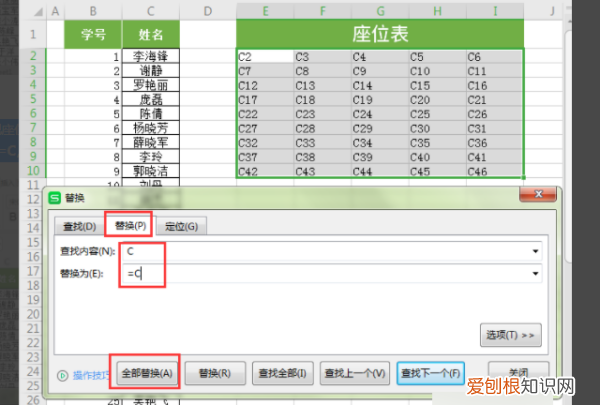Click the 姓名 header cell
Image resolution: width=600 pixels, height=405 pixels.
(151, 34)
